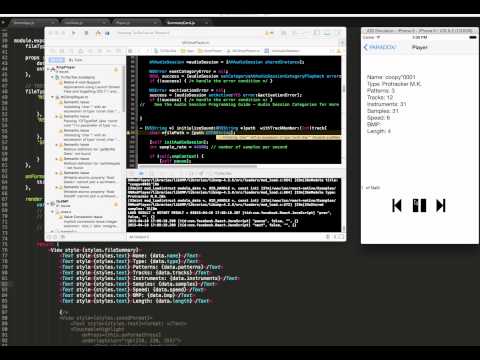The height and width of the screenshot is (360, 480).
Task: Toggle the console pane button
Action: click(342, 237)
